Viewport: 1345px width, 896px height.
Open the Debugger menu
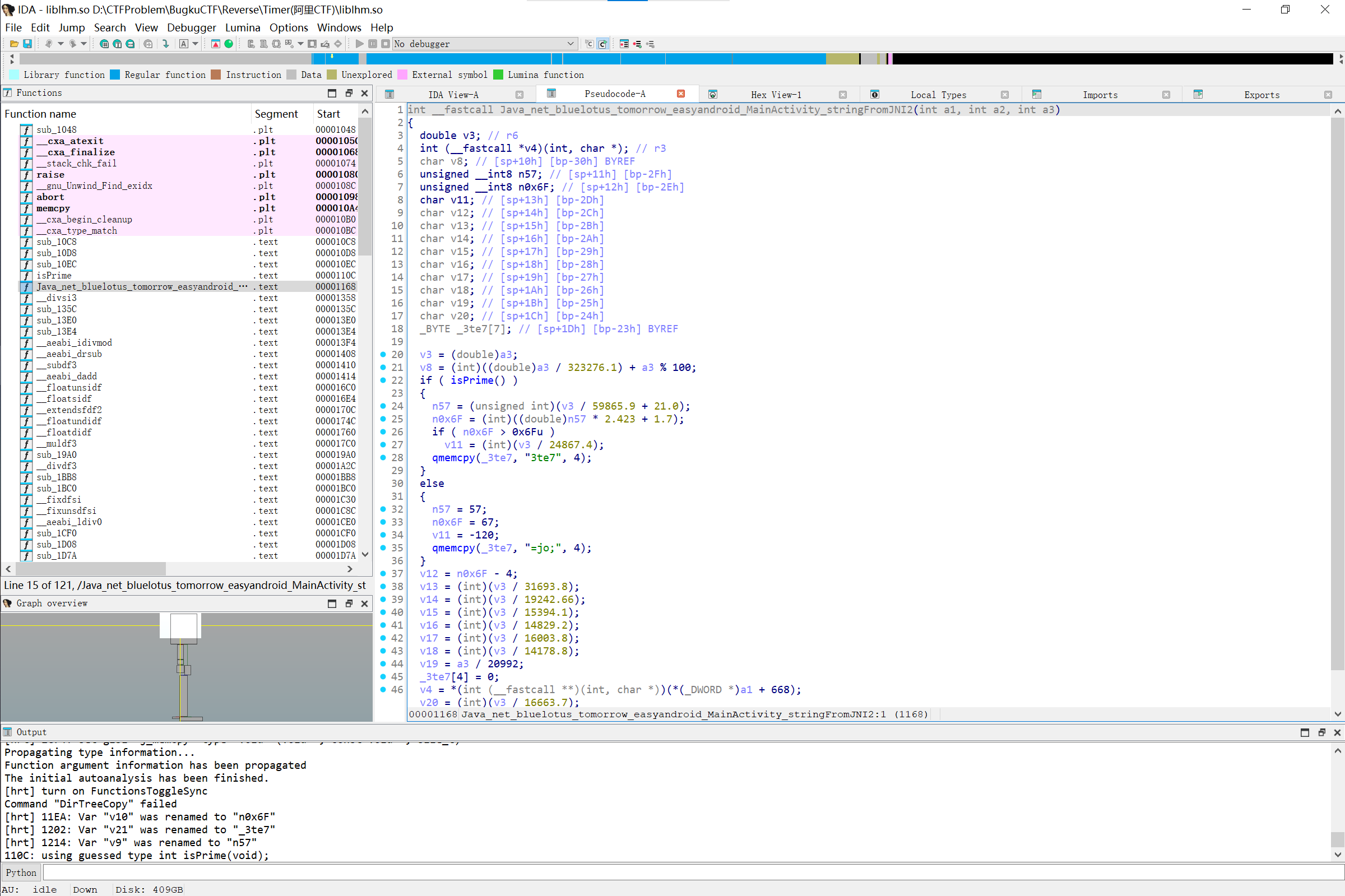[x=191, y=27]
